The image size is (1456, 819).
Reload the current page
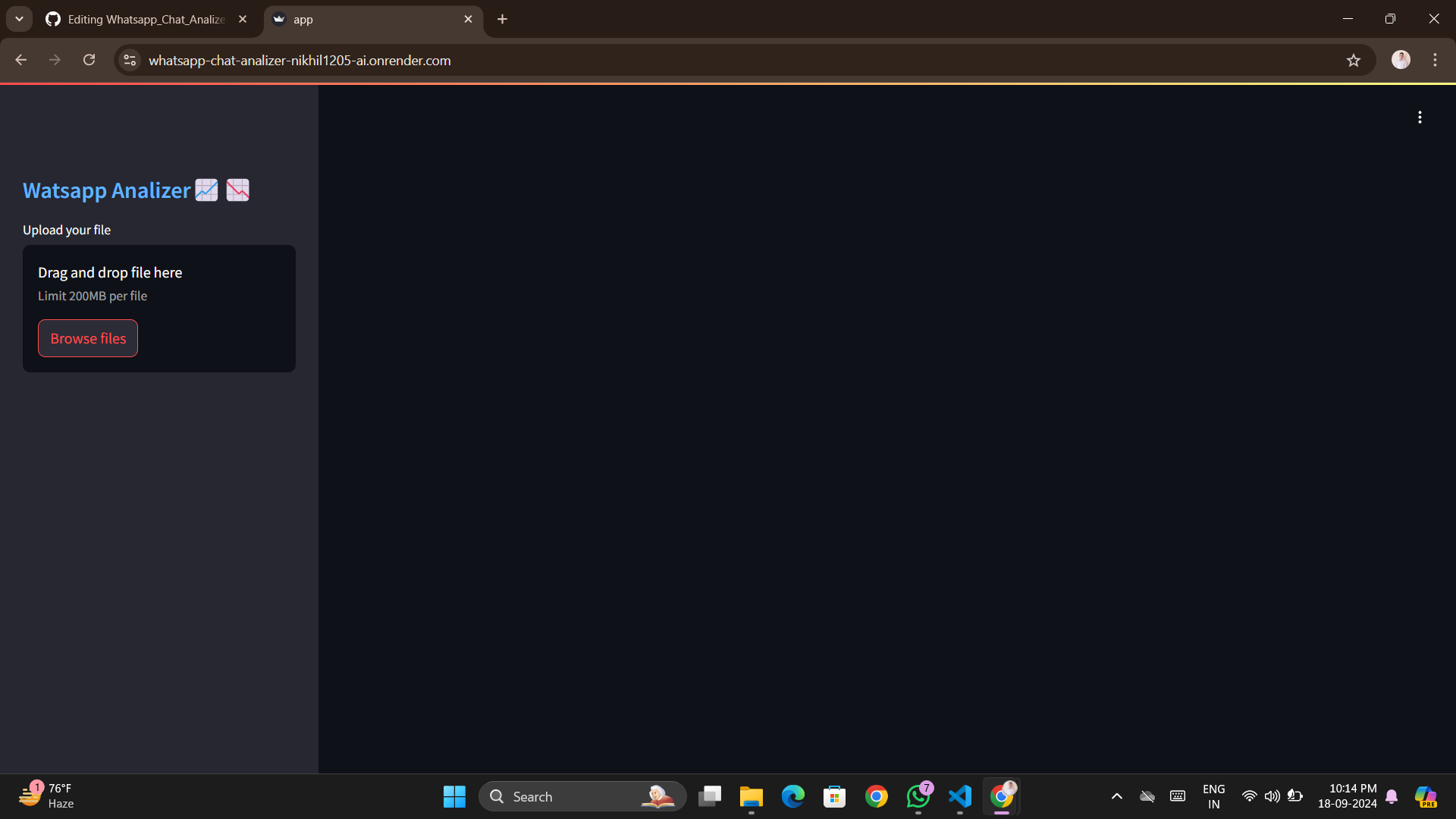89,60
